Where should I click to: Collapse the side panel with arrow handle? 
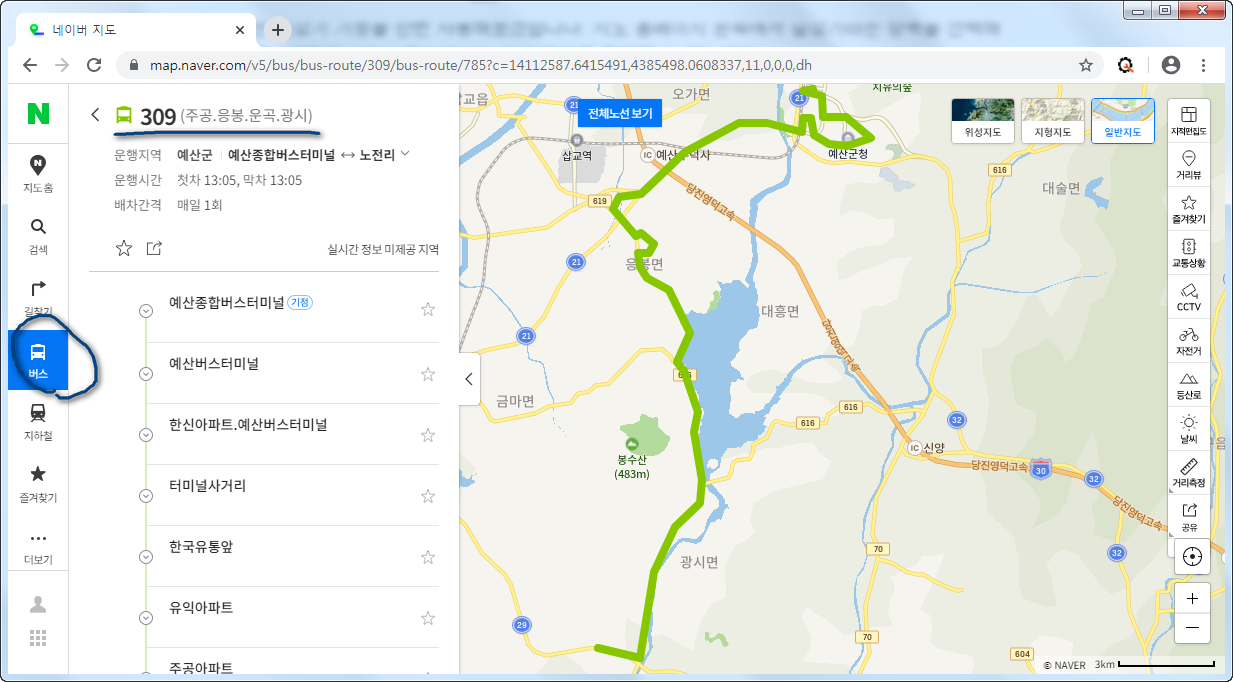469,379
